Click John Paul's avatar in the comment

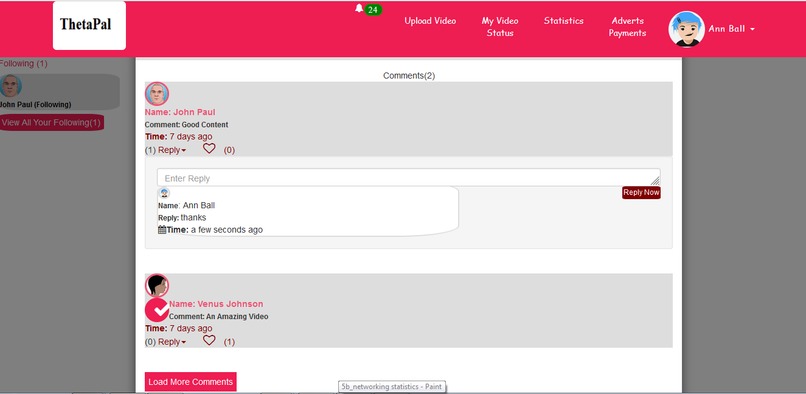[x=157, y=94]
